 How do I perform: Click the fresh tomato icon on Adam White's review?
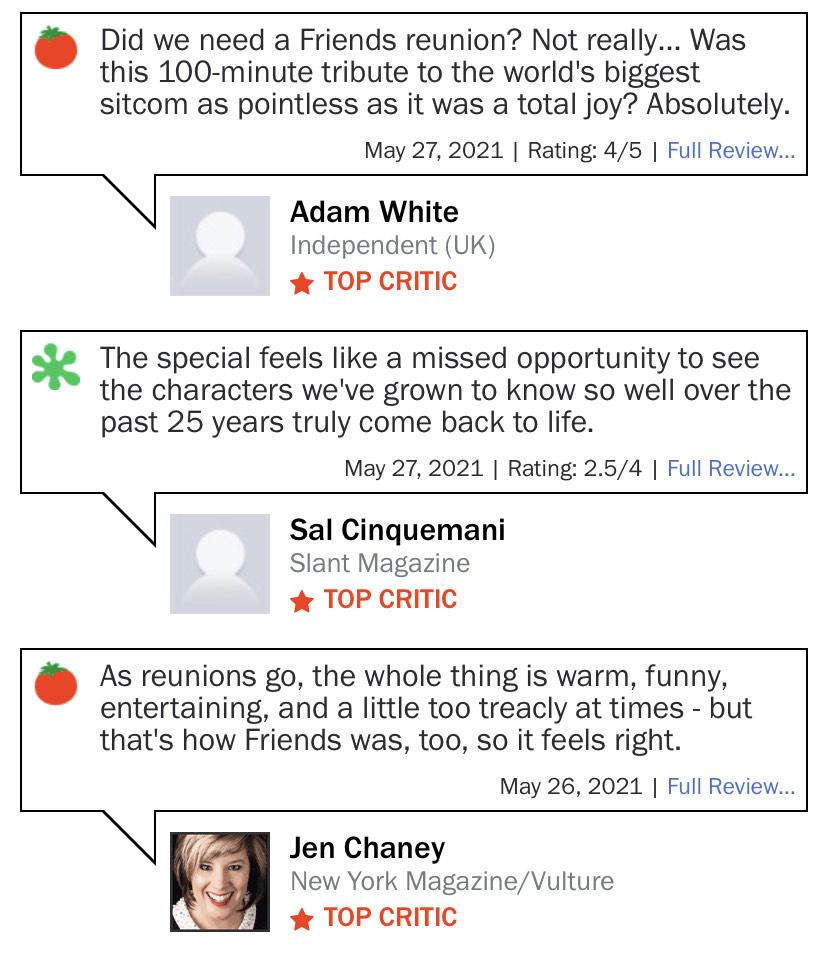click(55, 48)
